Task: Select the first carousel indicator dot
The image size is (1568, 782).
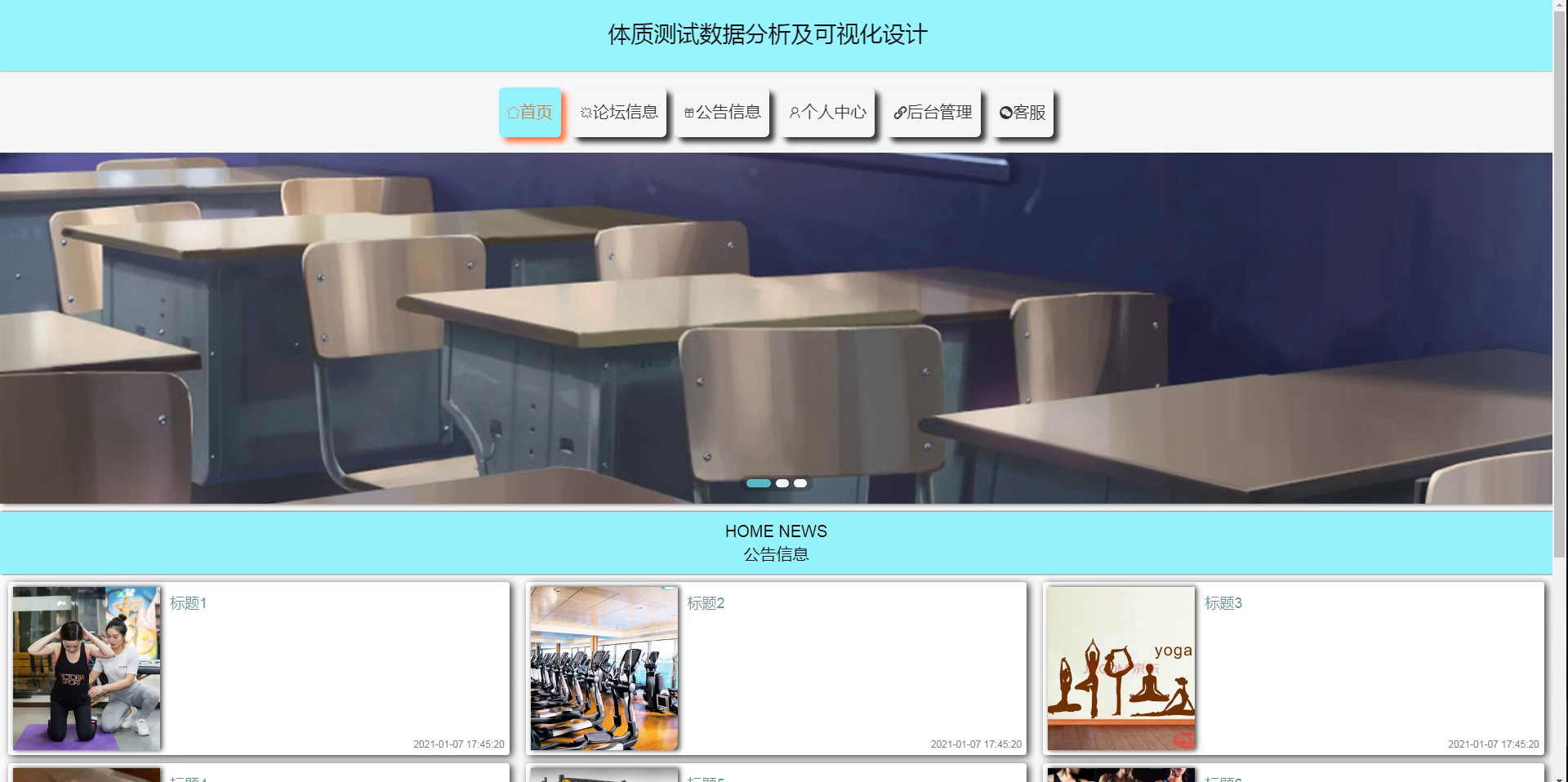Action: [x=759, y=483]
